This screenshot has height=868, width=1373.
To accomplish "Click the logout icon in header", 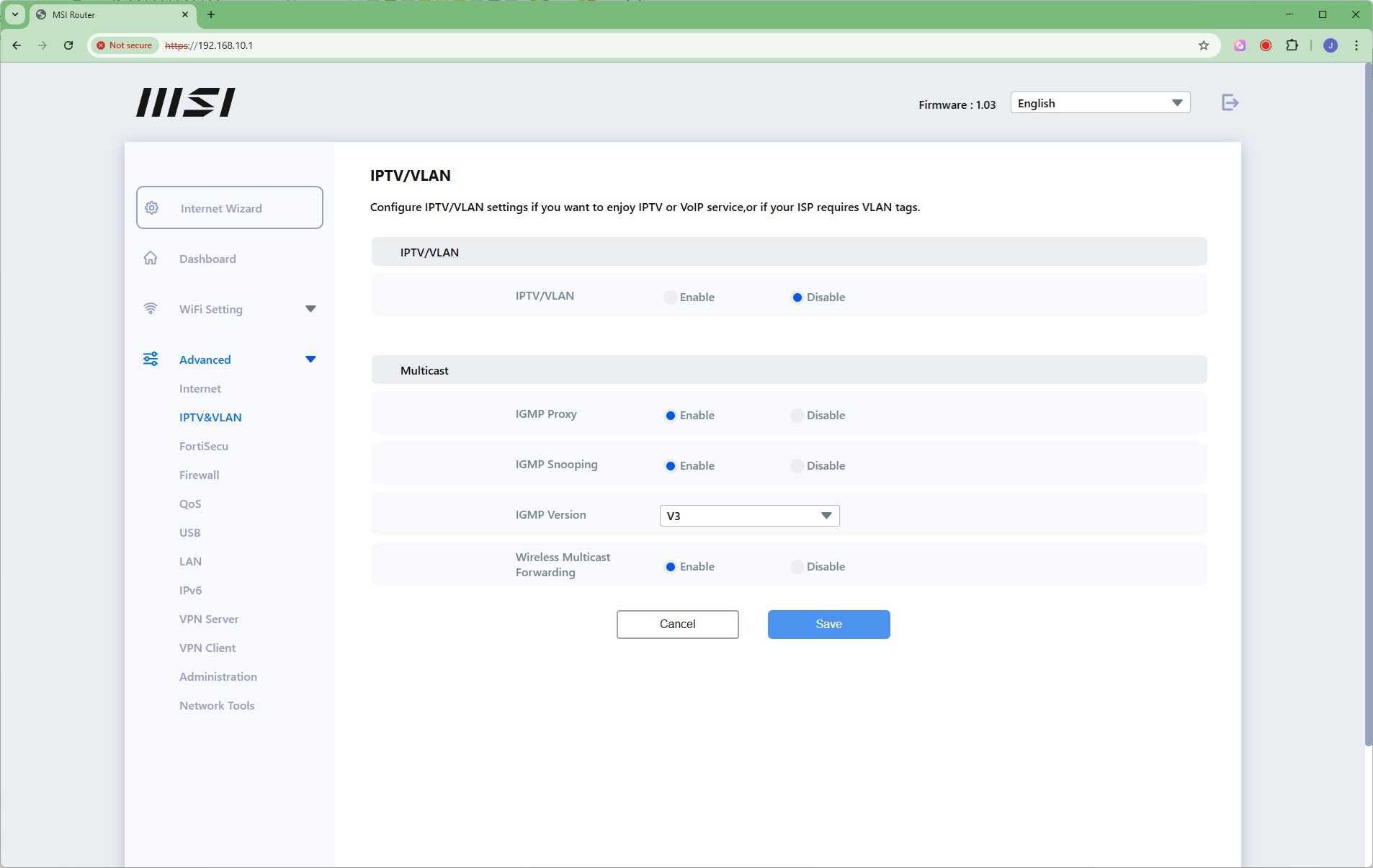I will coord(1230,103).
